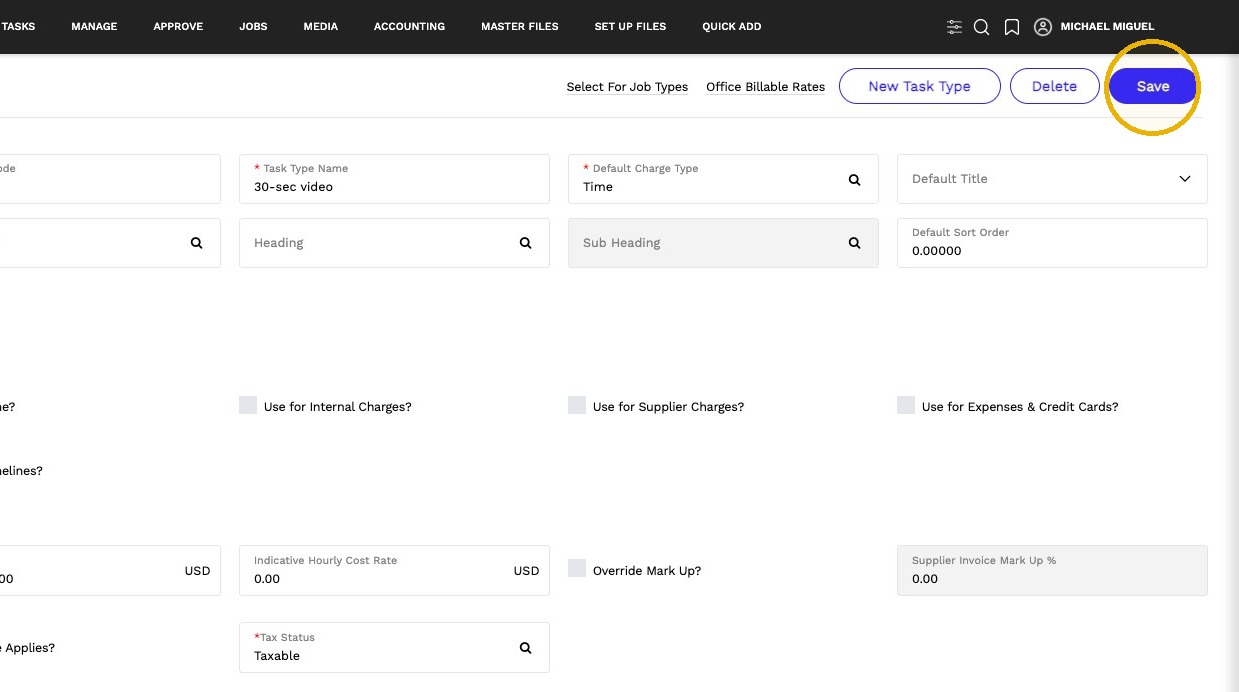Toggle Override Mark Up checkbox
Screen dimensions: 1239x692
577,568
